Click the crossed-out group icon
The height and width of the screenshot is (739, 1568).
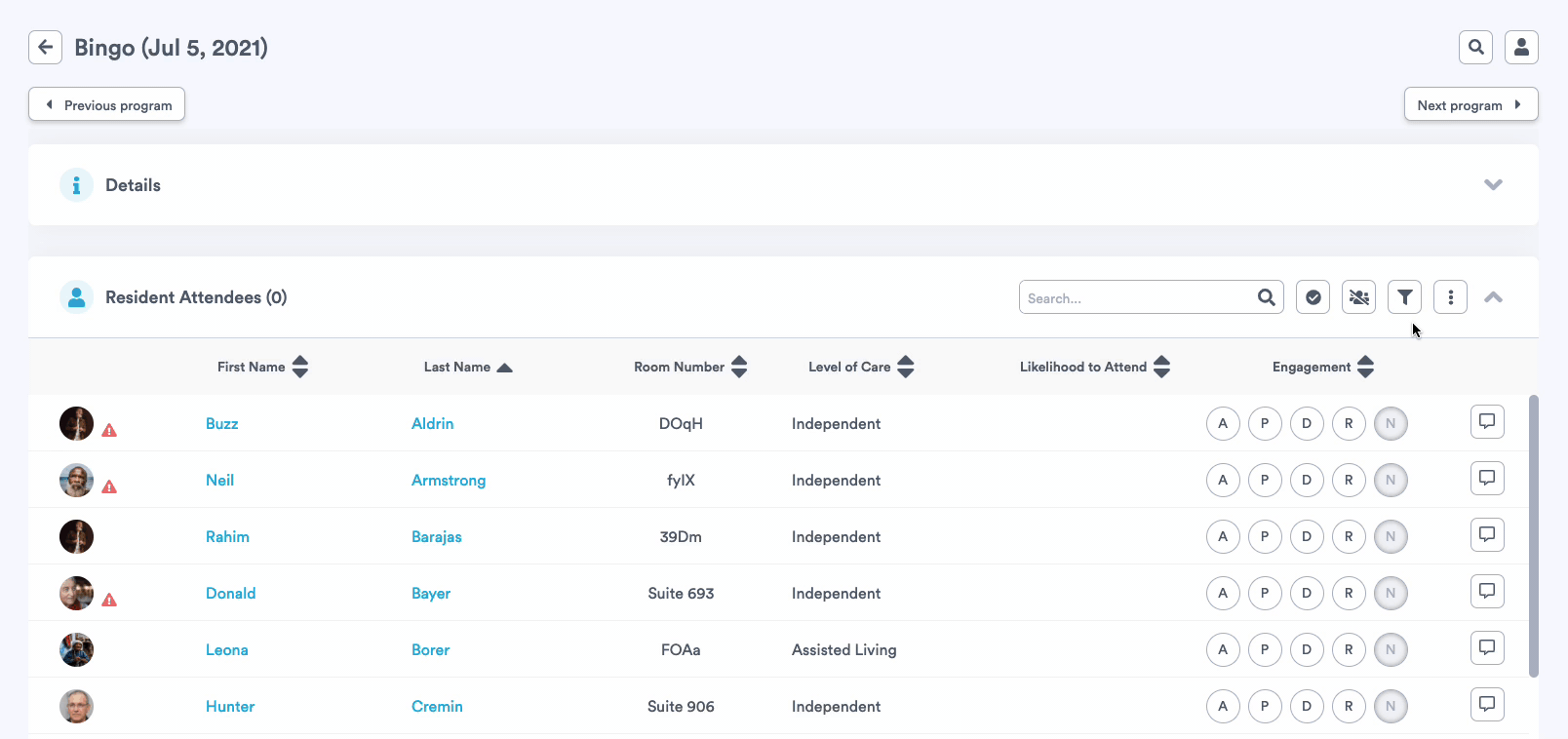pos(1359,297)
